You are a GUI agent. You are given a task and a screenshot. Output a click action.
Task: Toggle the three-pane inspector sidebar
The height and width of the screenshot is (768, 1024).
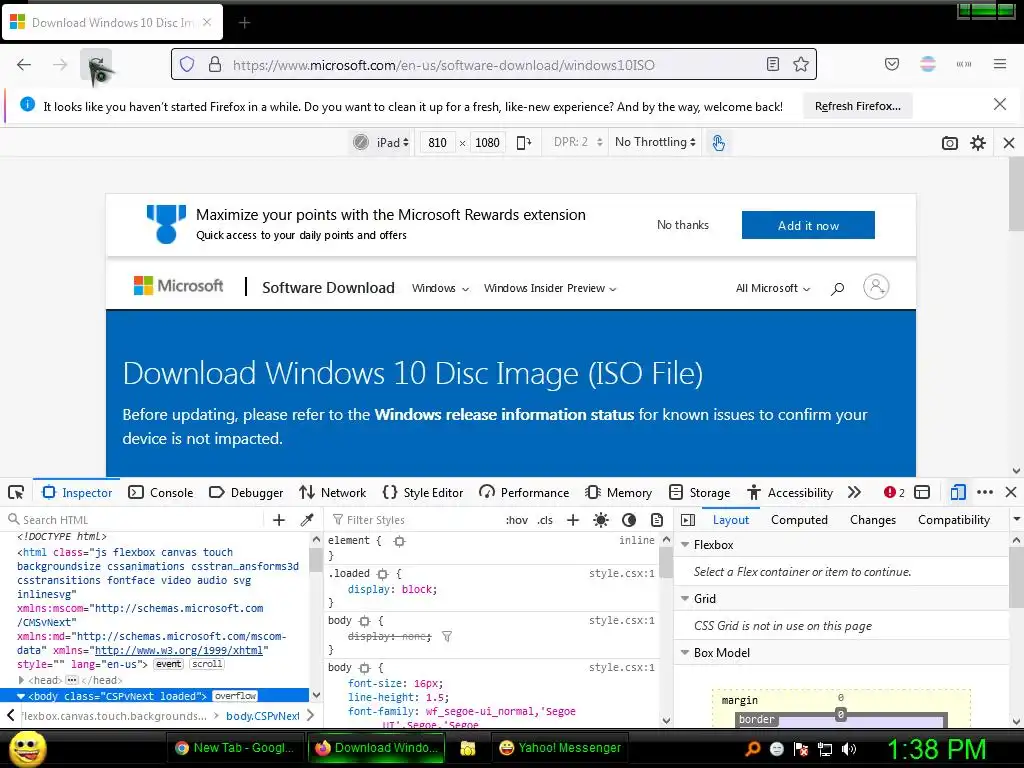[688, 520]
